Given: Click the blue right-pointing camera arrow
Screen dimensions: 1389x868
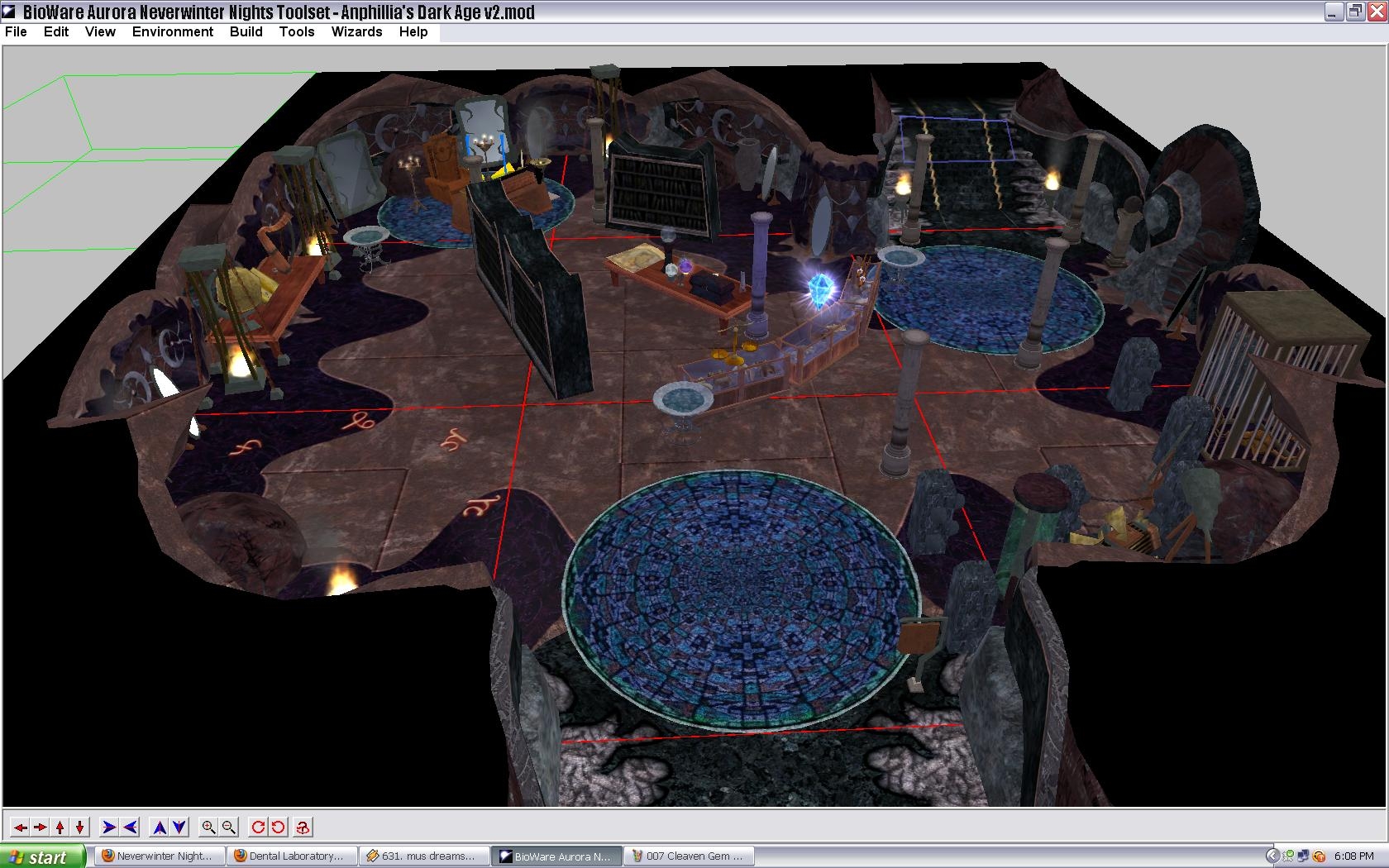Looking at the screenshot, I should [108, 827].
